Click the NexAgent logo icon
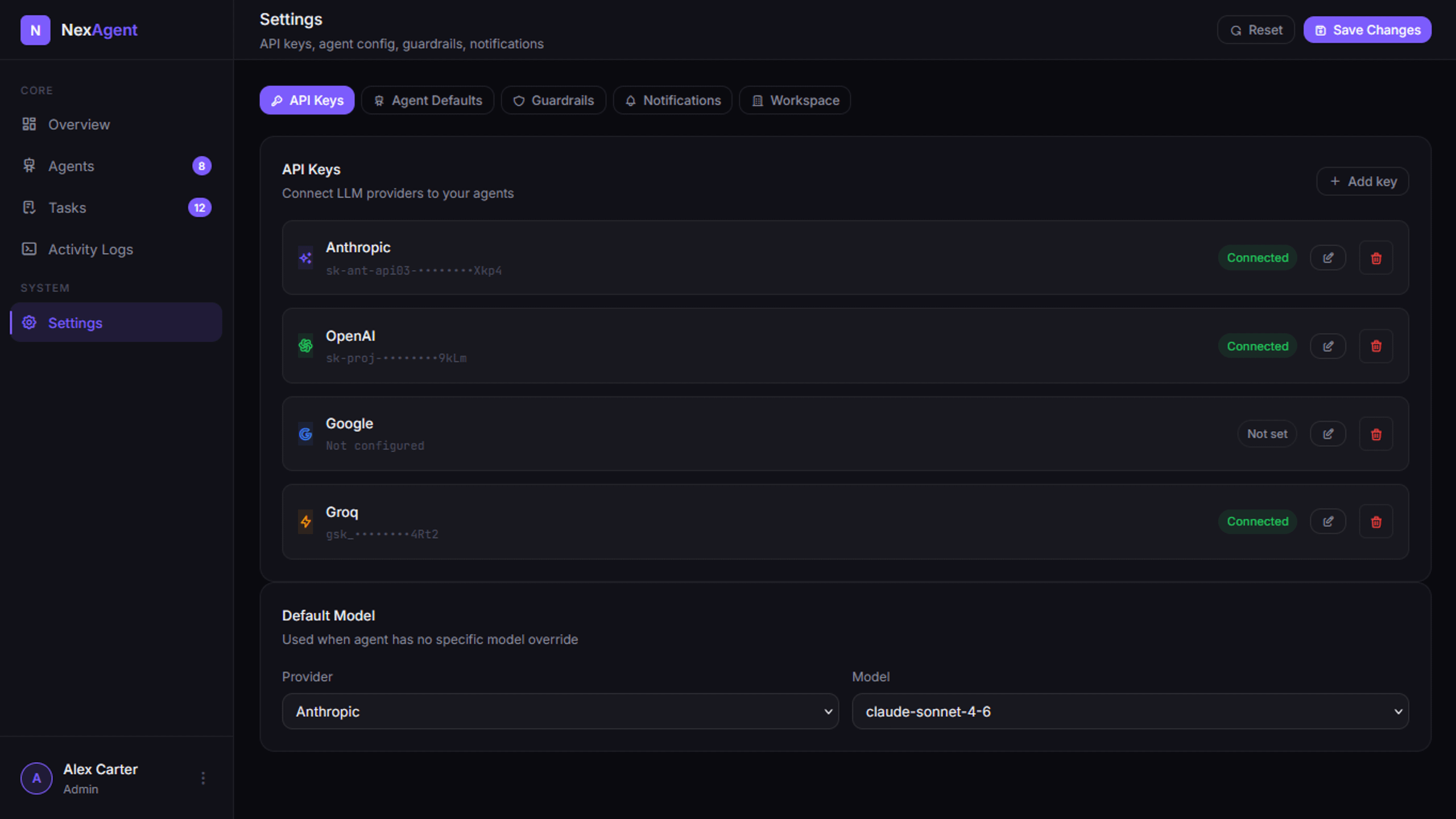This screenshot has height=819, width=1456. 35,30
